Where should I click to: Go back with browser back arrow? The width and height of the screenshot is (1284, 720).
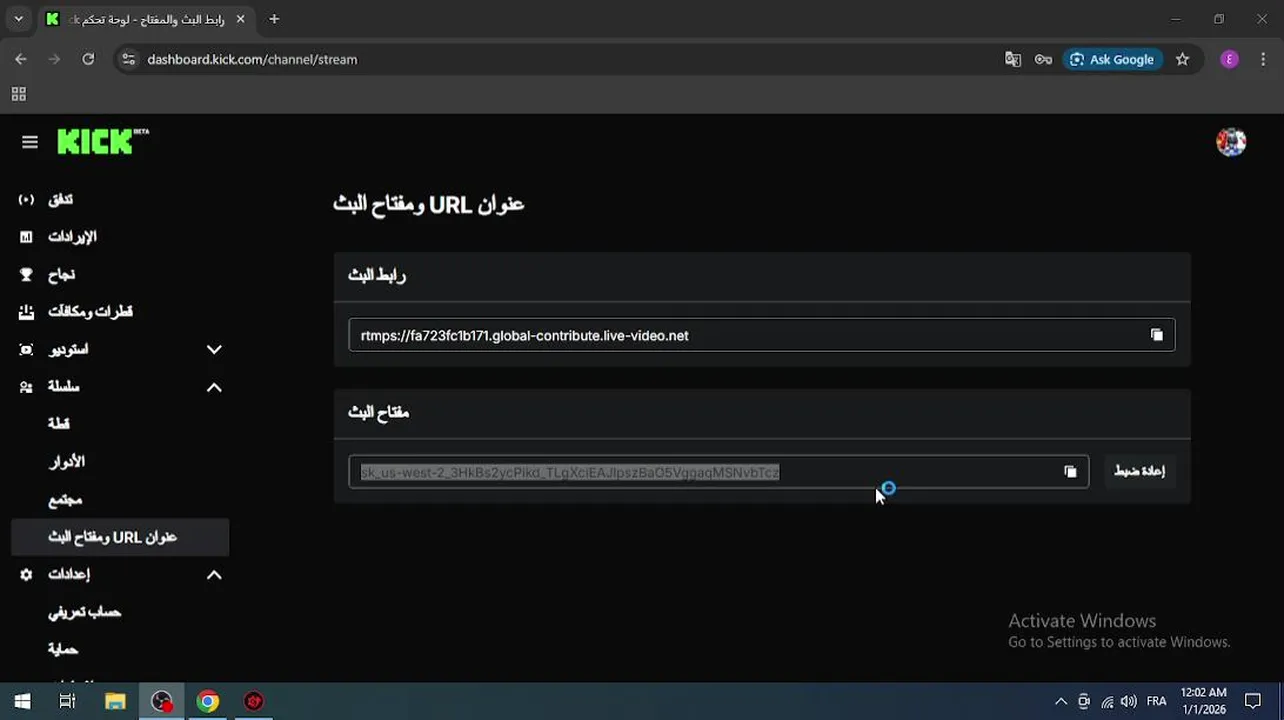pos(21,59)
